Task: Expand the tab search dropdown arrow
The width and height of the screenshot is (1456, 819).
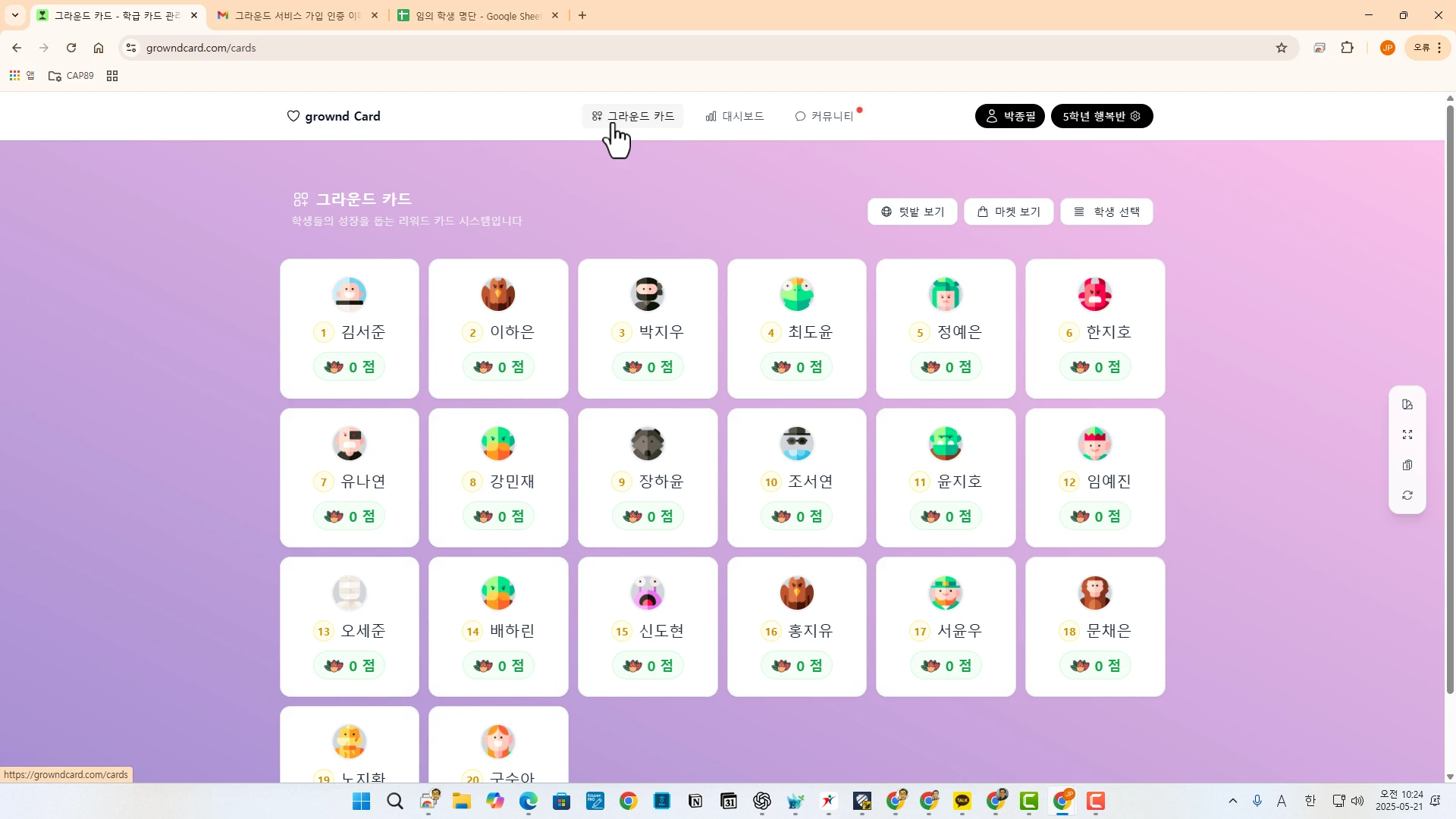Action: pyautogui.click(x=15, y=15)
